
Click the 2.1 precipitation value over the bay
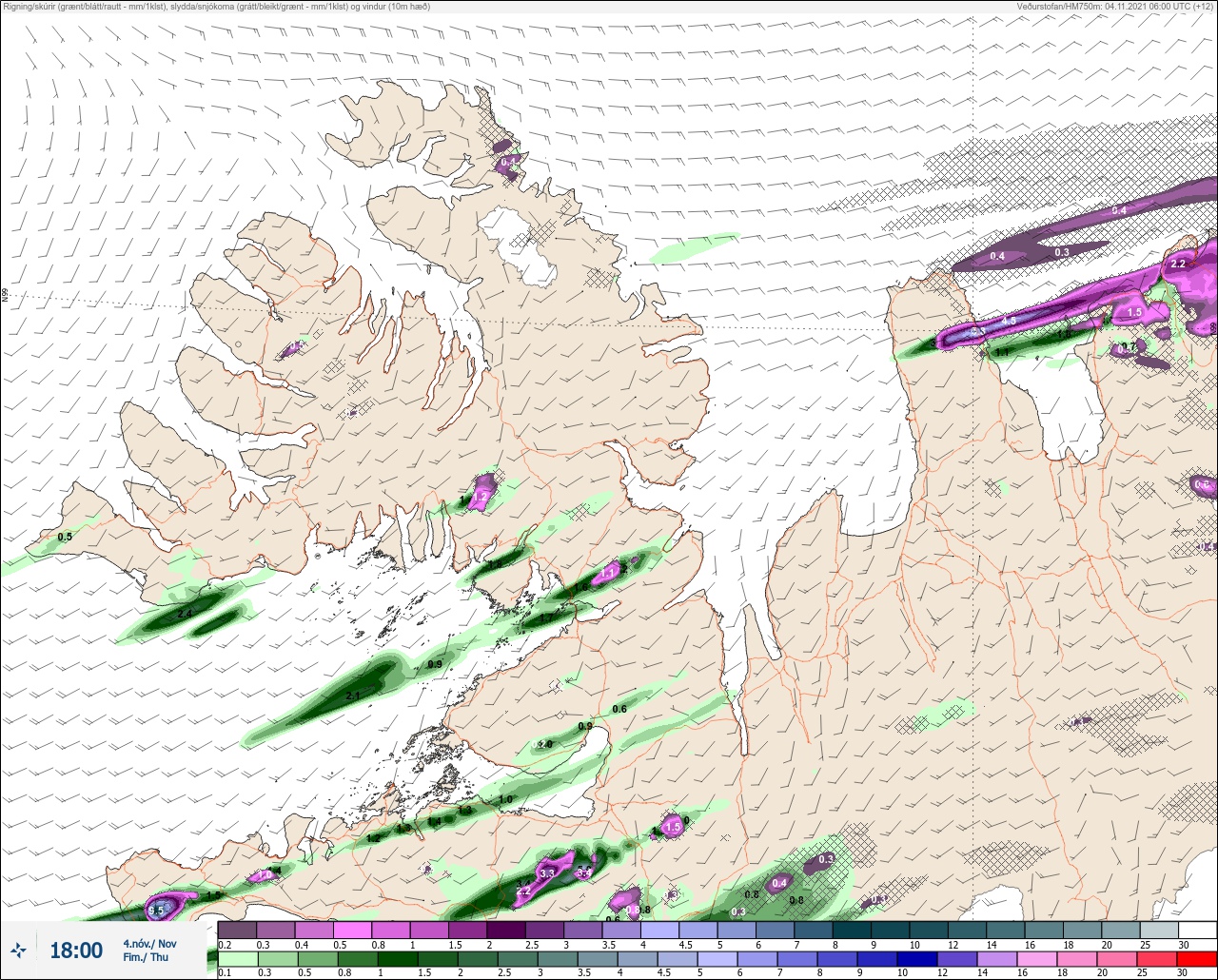(352, 696)
